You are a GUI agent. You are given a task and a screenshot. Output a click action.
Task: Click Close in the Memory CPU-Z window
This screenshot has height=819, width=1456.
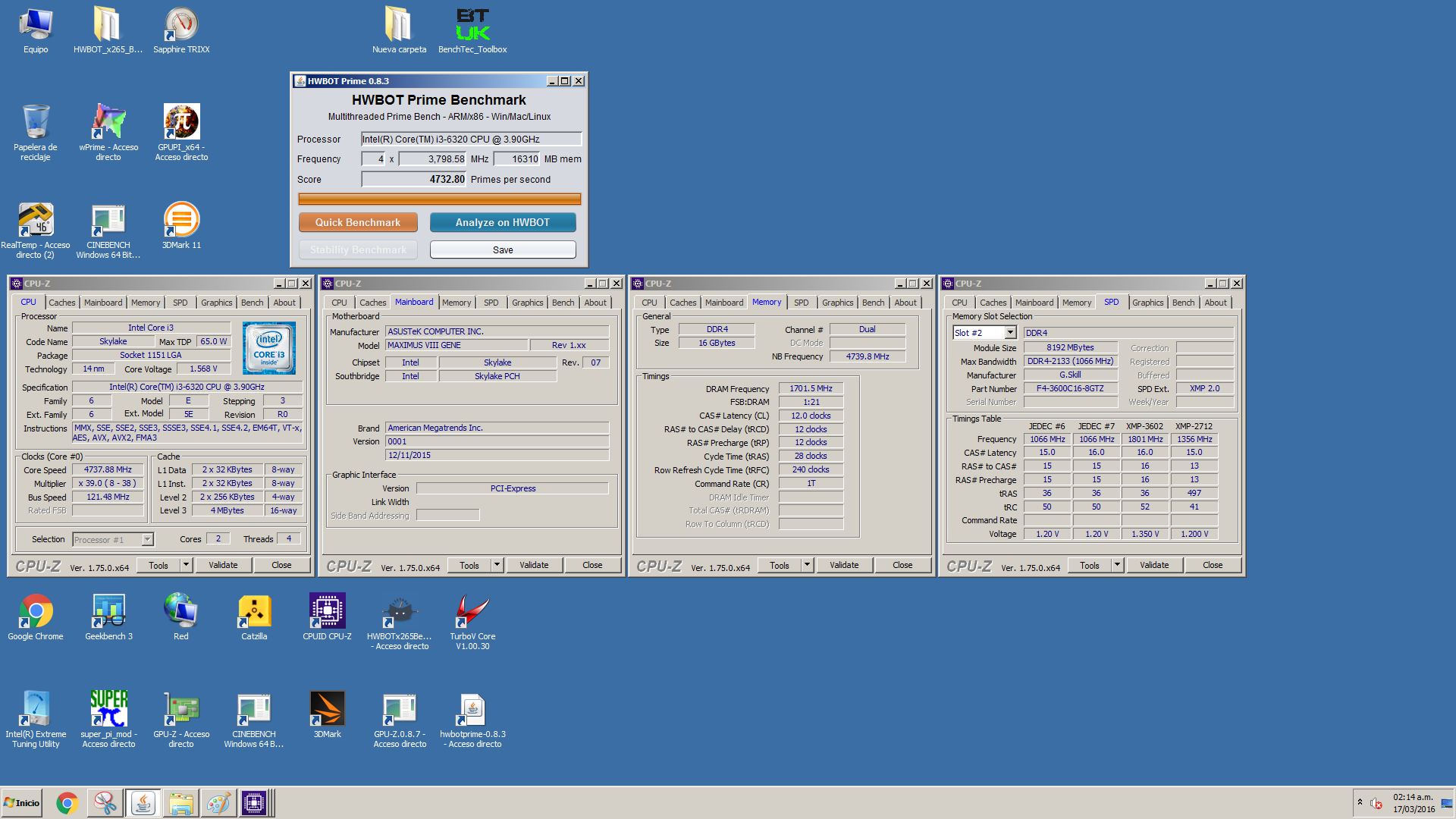[x=902, y=565]
